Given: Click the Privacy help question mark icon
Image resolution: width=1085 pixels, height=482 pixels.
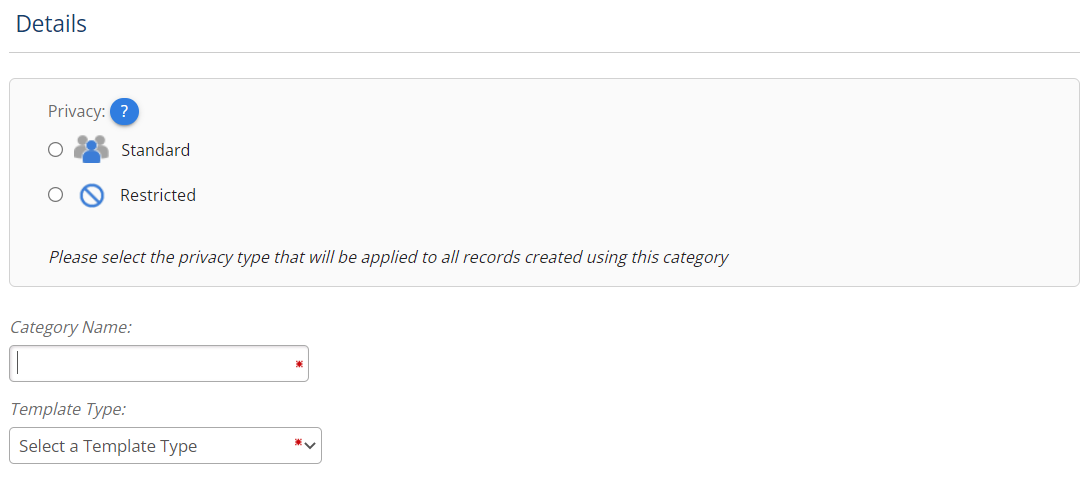Looking at the screenshot, I should (x=124, y=112).
